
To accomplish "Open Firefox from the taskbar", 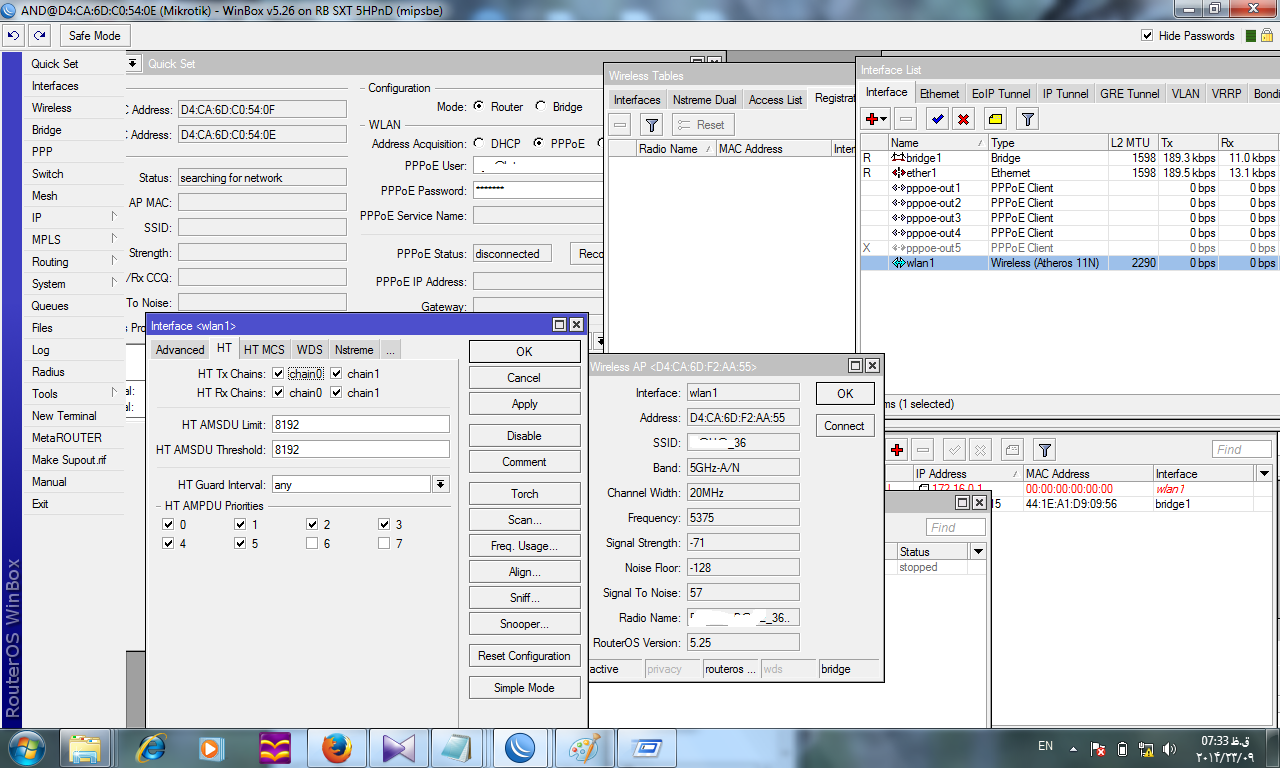I will point(337,748).
